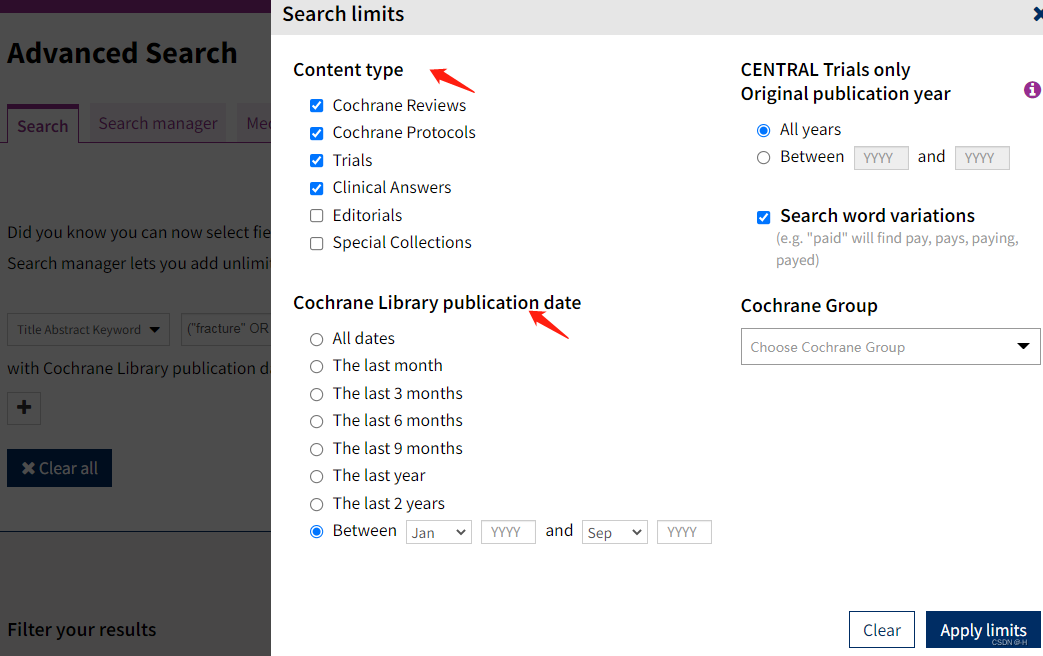Uncheck the Cochrane Protocols checkbox
The image size is (1043, 656).
click(x=317, y=133)
